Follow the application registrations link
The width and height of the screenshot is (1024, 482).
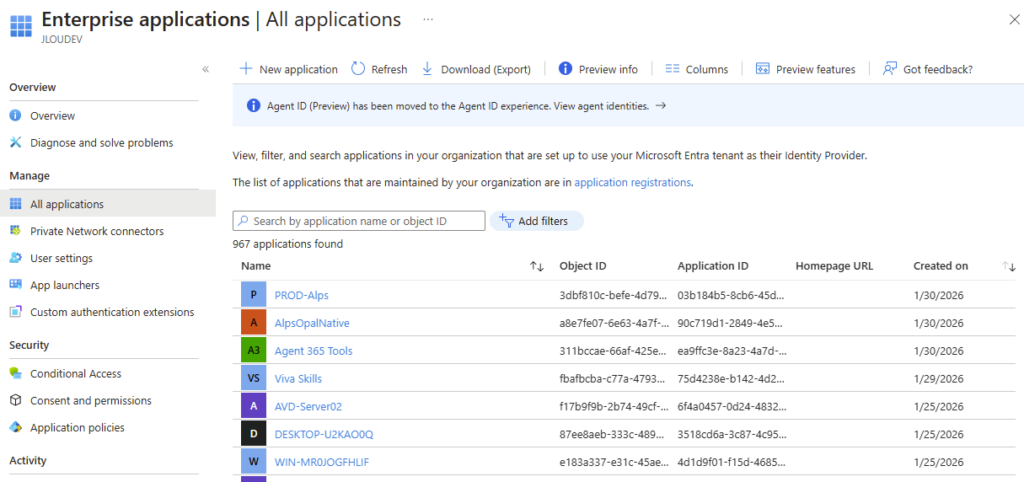(x=632, y=183)
